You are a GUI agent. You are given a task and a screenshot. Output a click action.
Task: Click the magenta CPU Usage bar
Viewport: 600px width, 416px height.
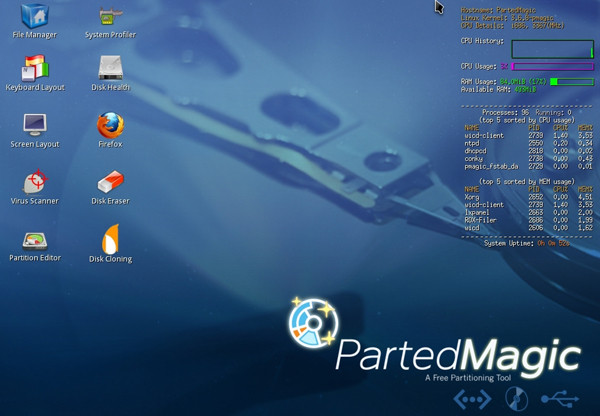(552, 66)
